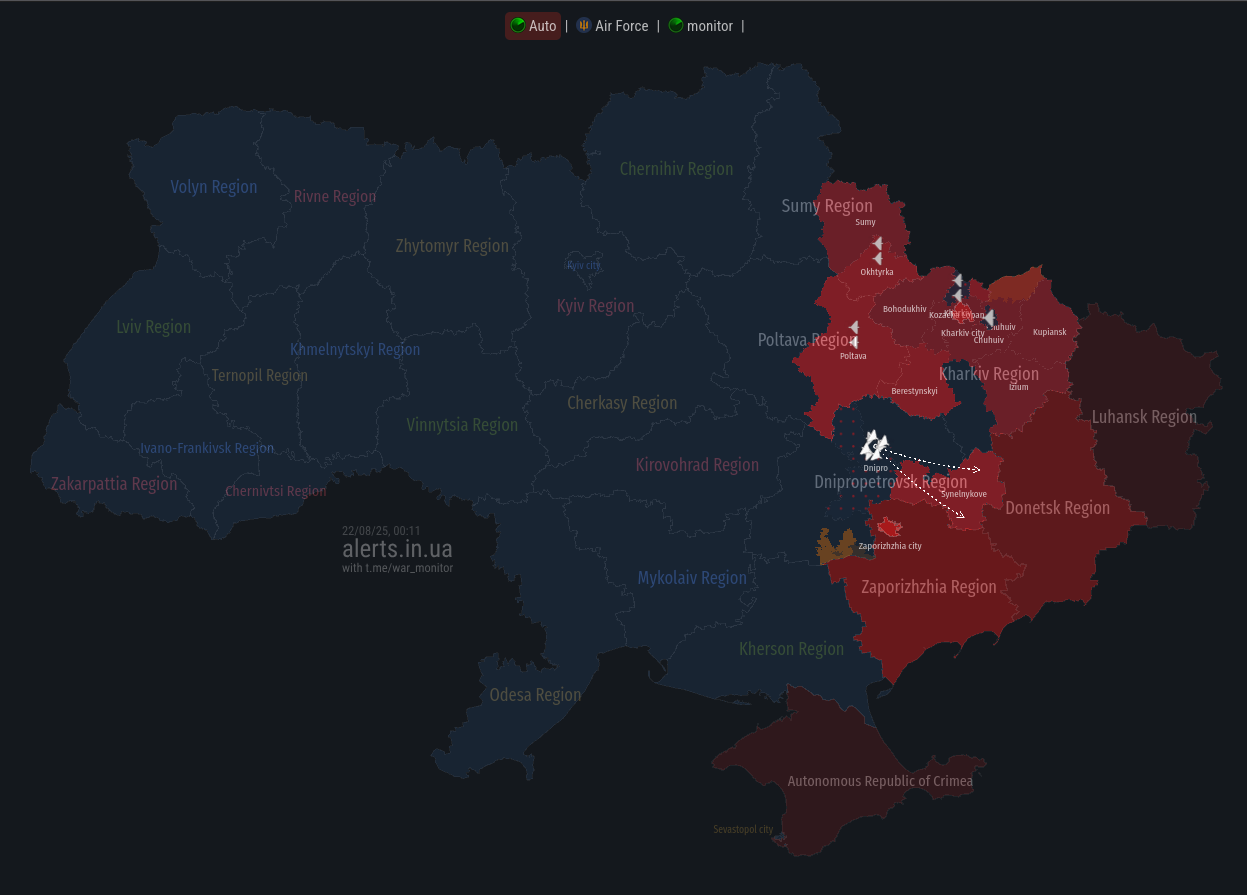Select the Rivne Region label

[335, 197]
